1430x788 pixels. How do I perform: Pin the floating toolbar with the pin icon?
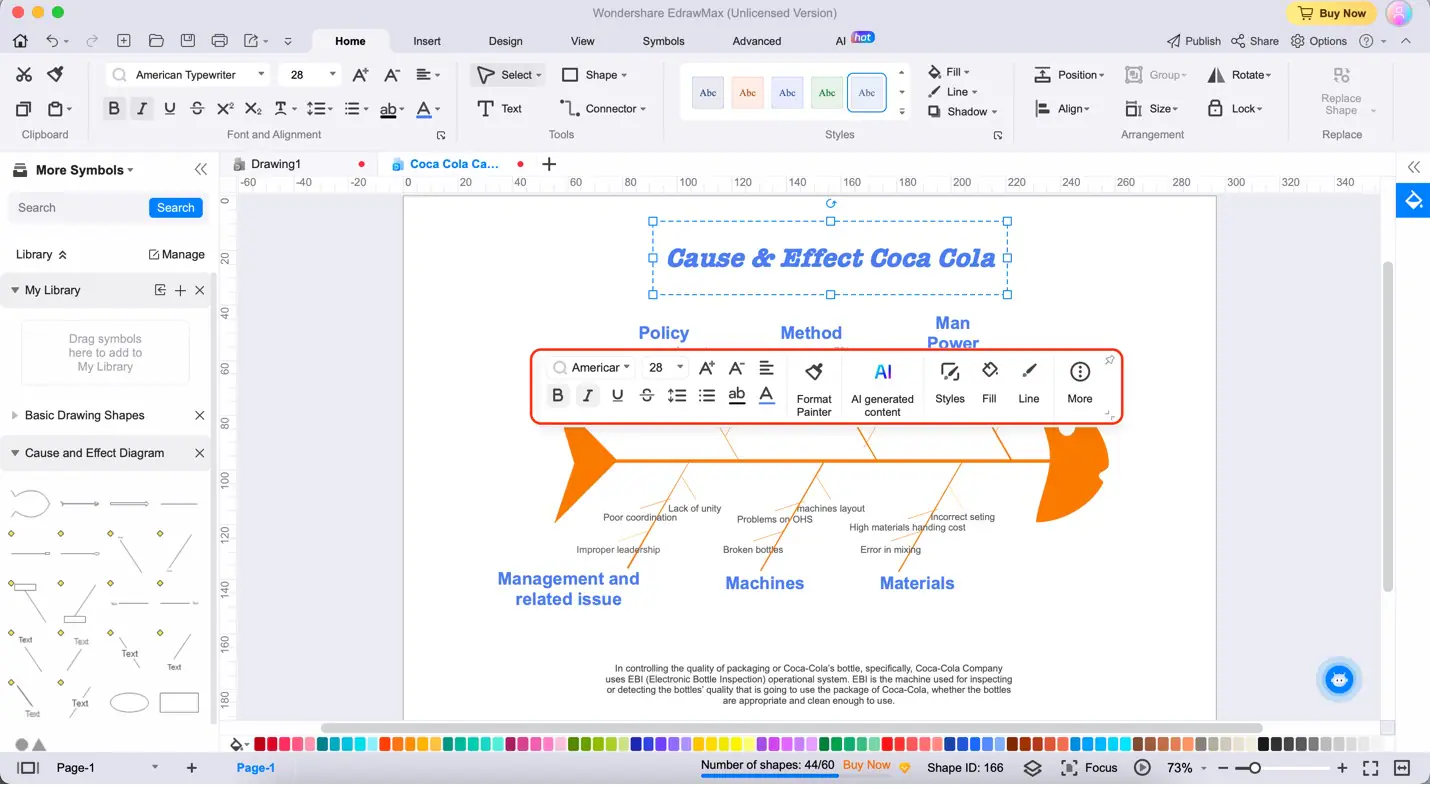pos(1109,360)
